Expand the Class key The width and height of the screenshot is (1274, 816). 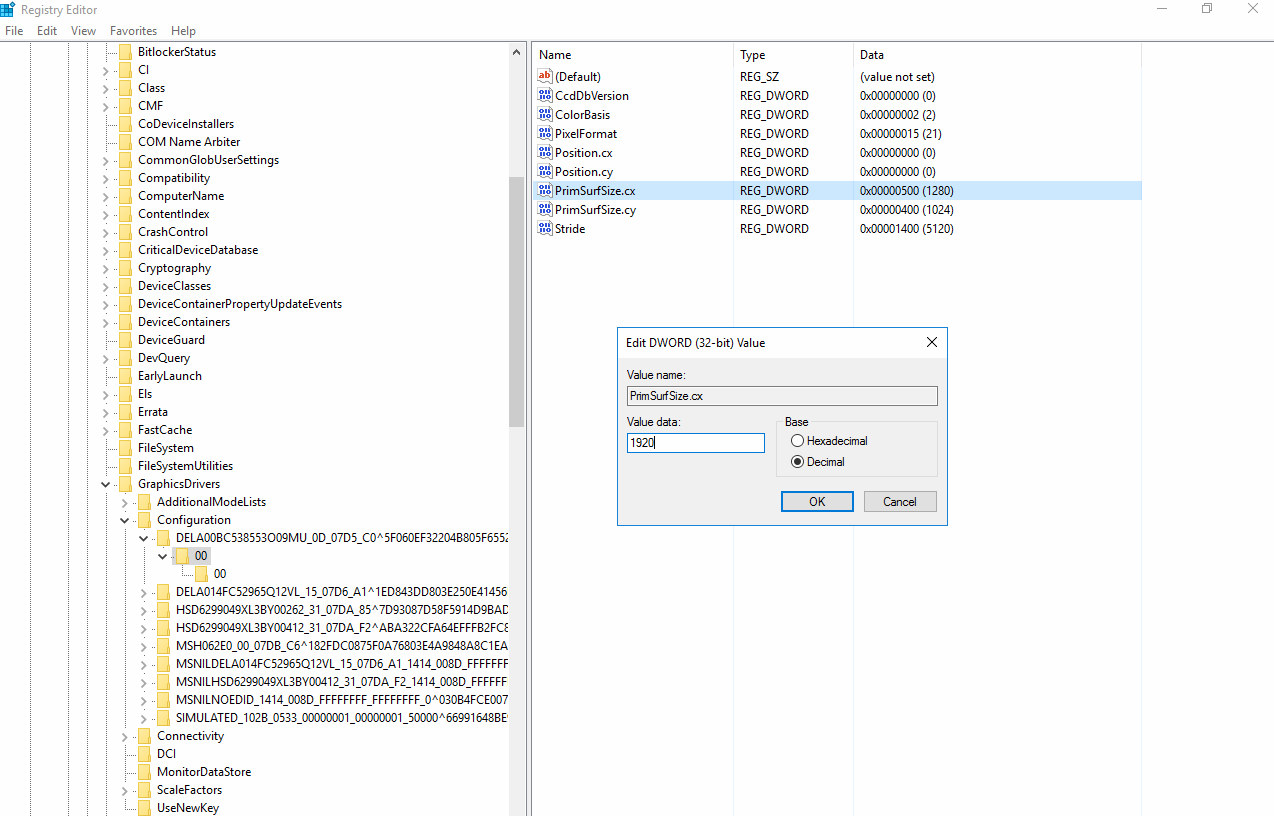106,88
